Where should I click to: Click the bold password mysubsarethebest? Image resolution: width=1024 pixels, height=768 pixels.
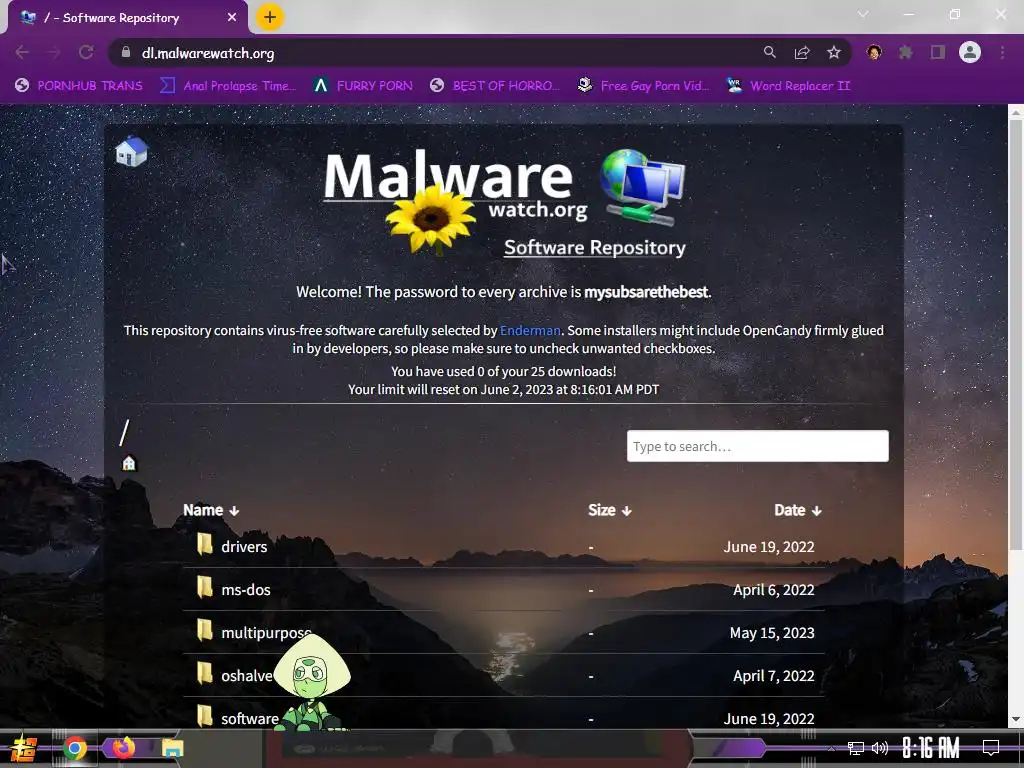(646, 292)
